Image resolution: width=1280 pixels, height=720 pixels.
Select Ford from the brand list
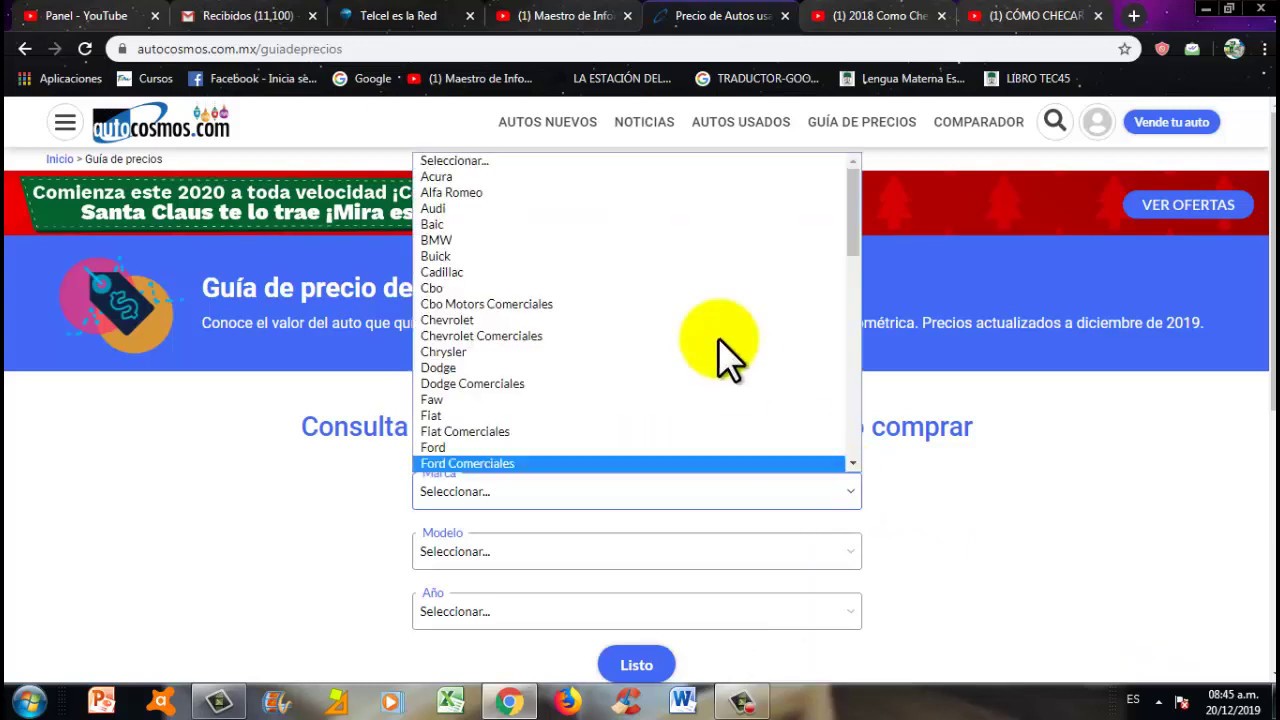(629, 447)
